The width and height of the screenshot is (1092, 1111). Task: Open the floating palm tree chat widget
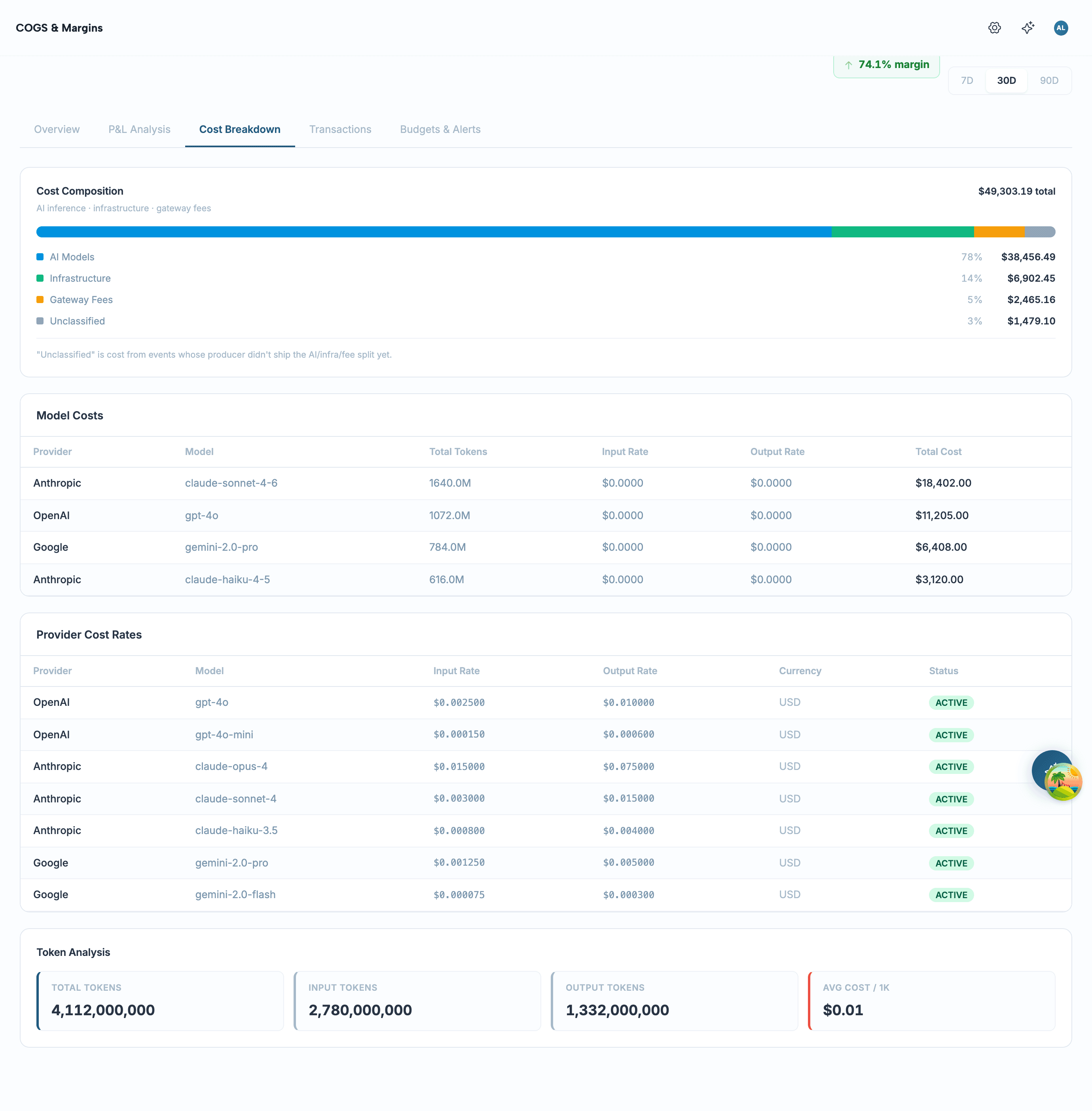click(1063, 782)
